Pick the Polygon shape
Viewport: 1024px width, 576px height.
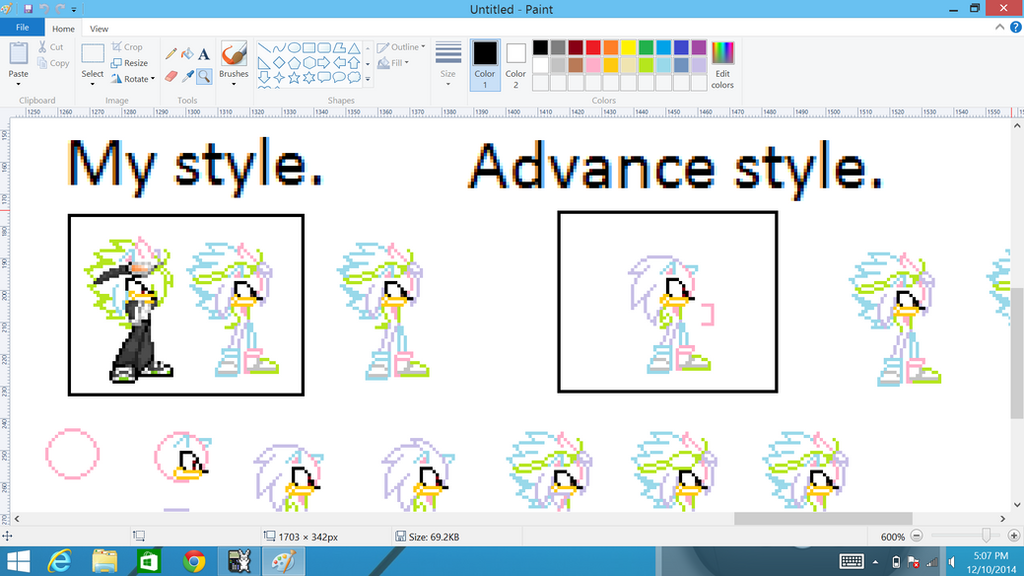[x=339, y=48]
